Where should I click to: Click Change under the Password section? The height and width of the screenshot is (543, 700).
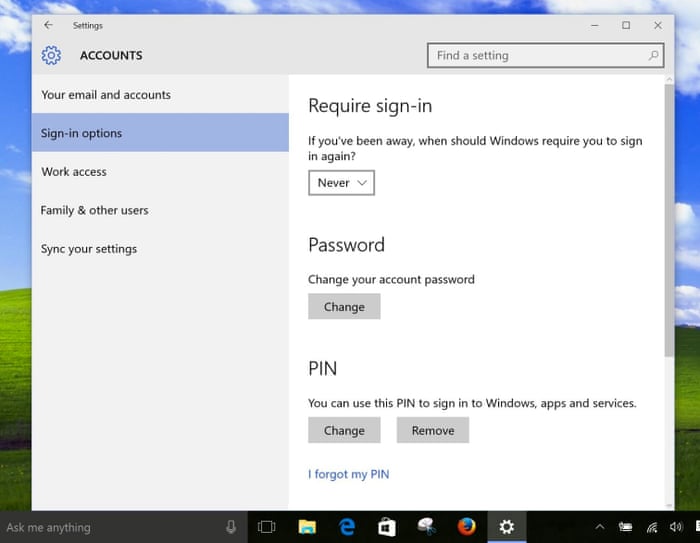(344, 307)
